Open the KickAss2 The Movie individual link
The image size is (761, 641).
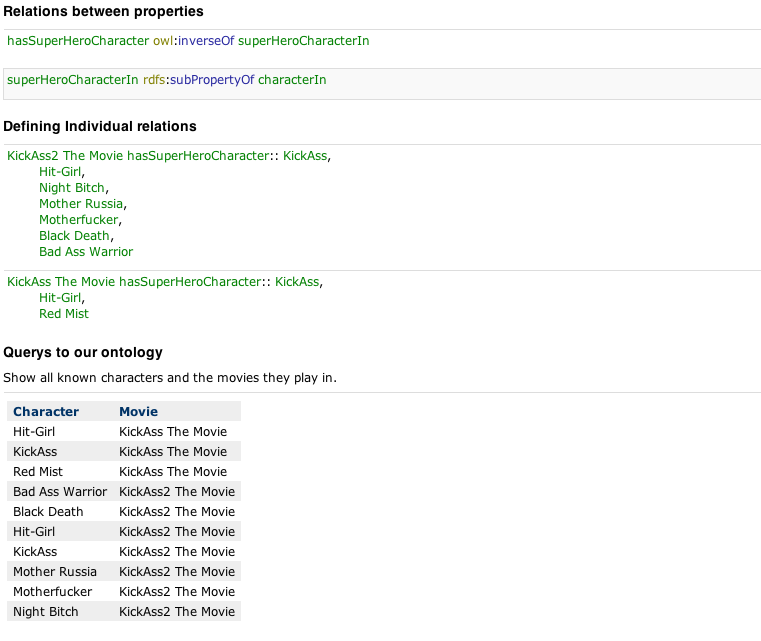click(65, 156)
